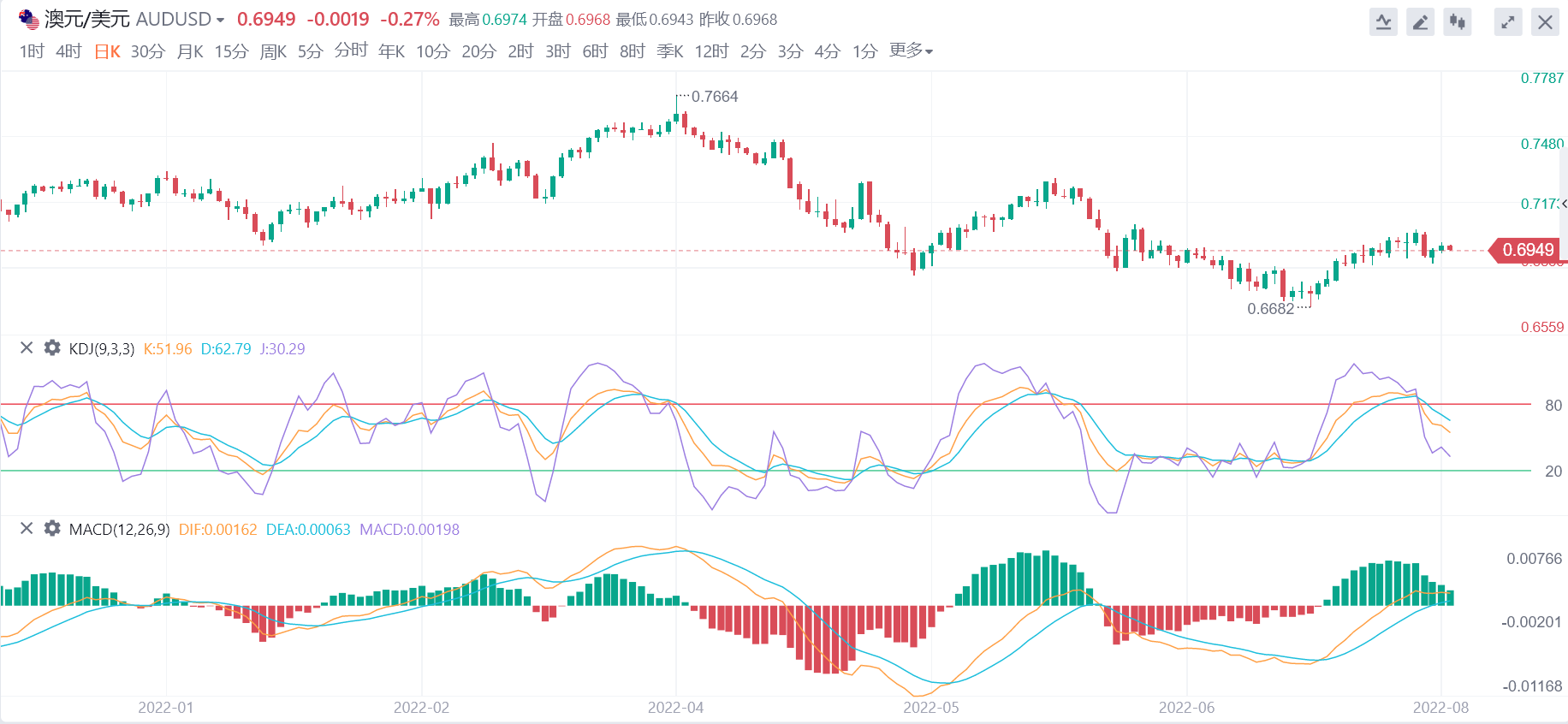This screenshot has width=1568, height=724.
Task: Click the KDJ K:51.96 value
Action: [x=168, y=348]
